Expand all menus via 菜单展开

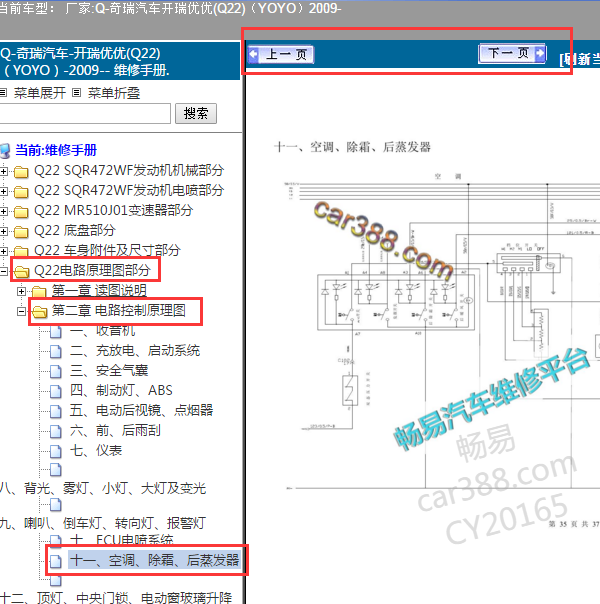point(40,93)
